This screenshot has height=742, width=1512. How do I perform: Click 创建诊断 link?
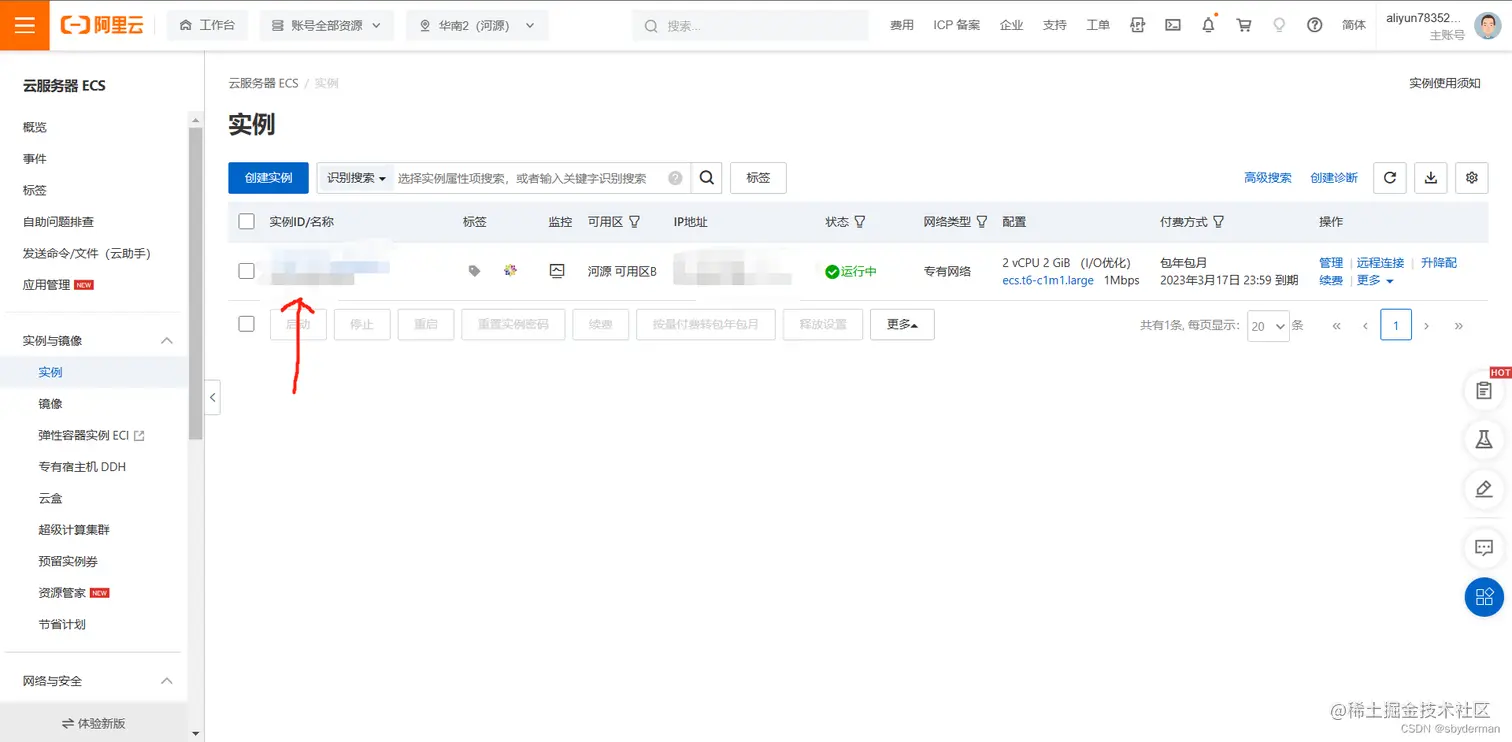[1334, 178]
